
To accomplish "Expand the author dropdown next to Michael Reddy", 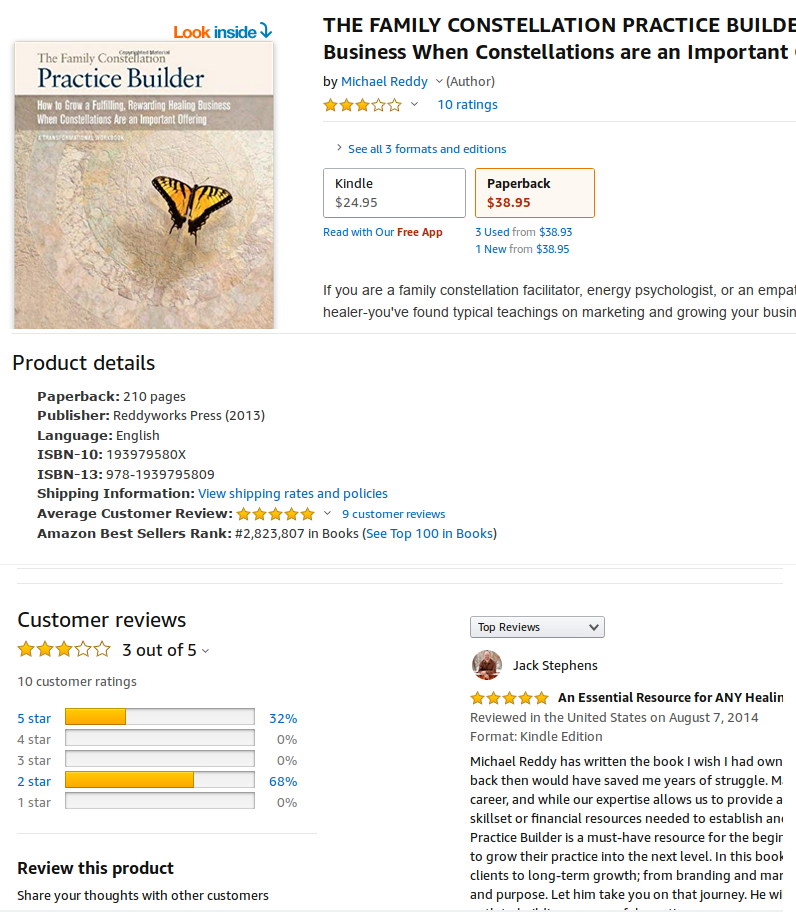I will [439, 82].
